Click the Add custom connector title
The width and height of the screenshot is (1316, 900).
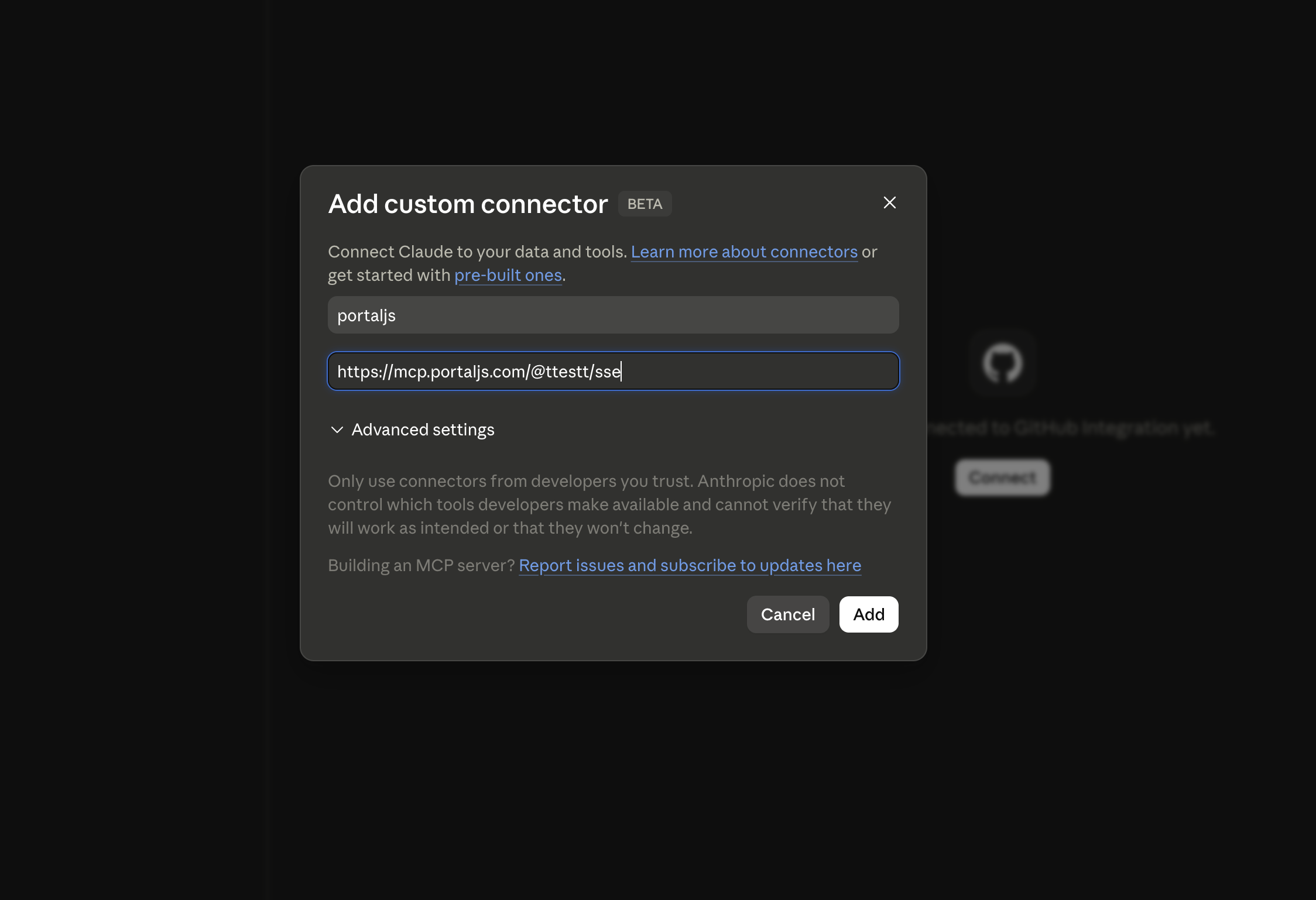[x=468, y=204]
